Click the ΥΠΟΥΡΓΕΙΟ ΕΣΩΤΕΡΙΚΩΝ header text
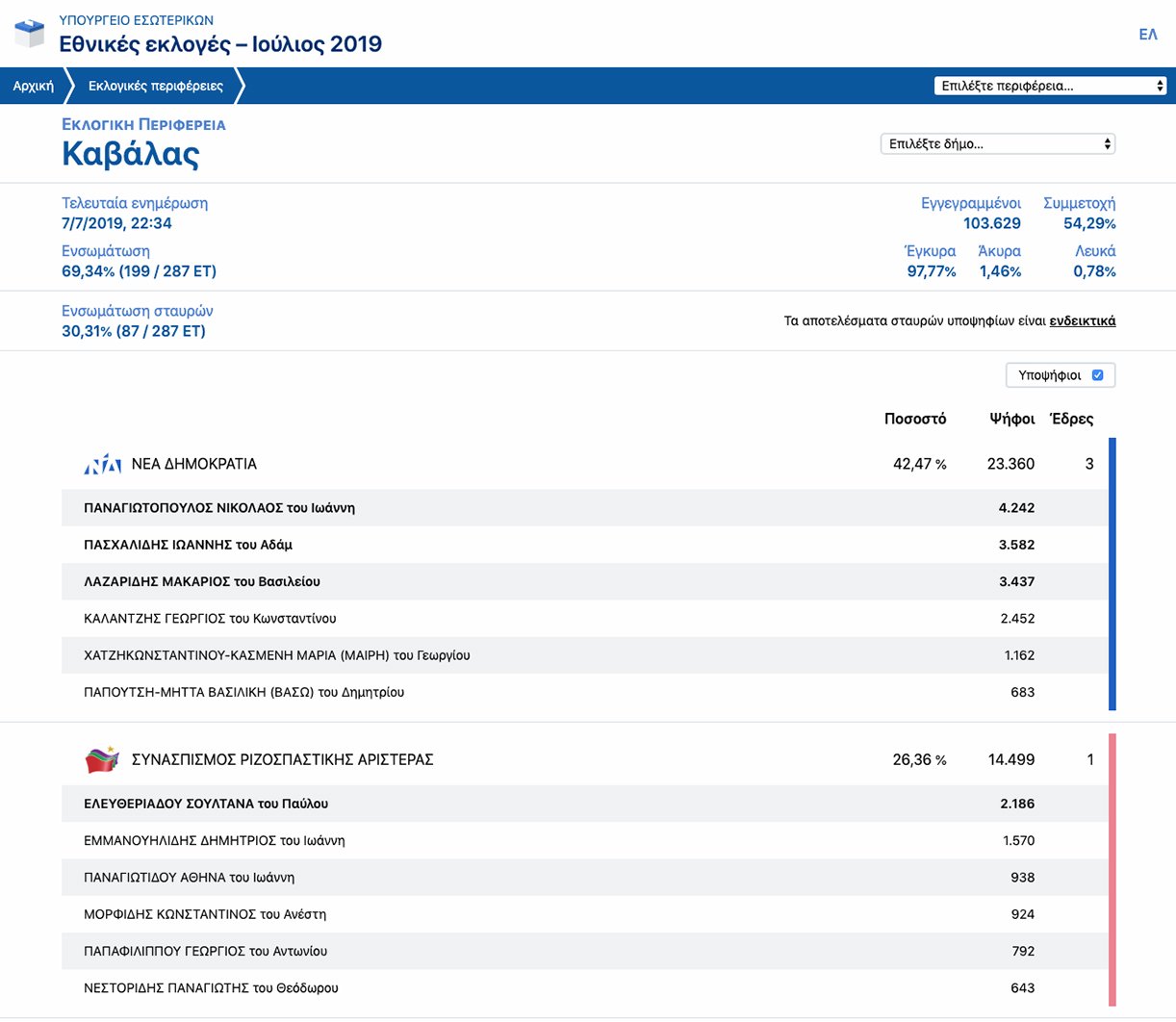The image size is (1176, 1022). (x=137, y=20)
